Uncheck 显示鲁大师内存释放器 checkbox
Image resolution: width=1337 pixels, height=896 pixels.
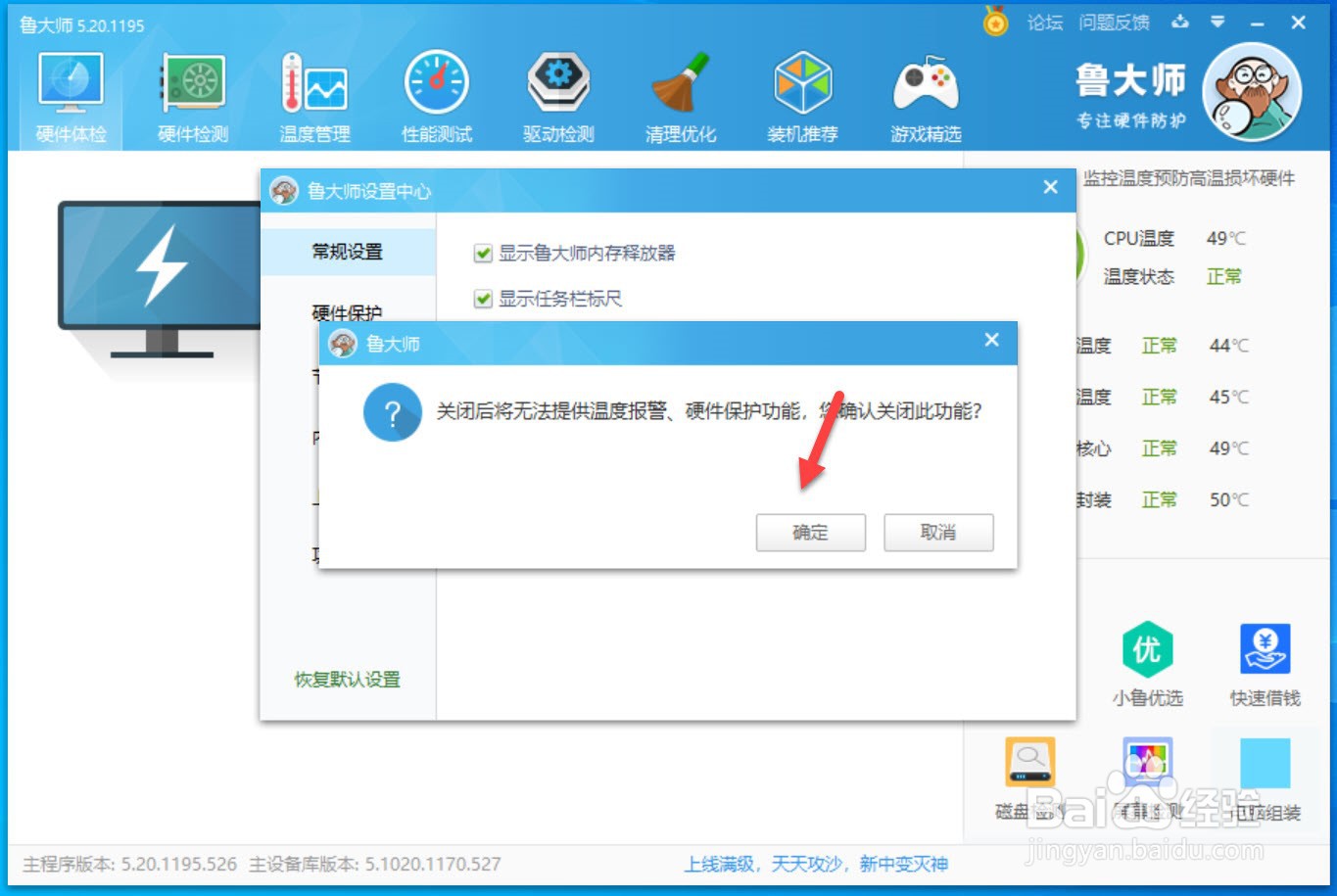483,254
